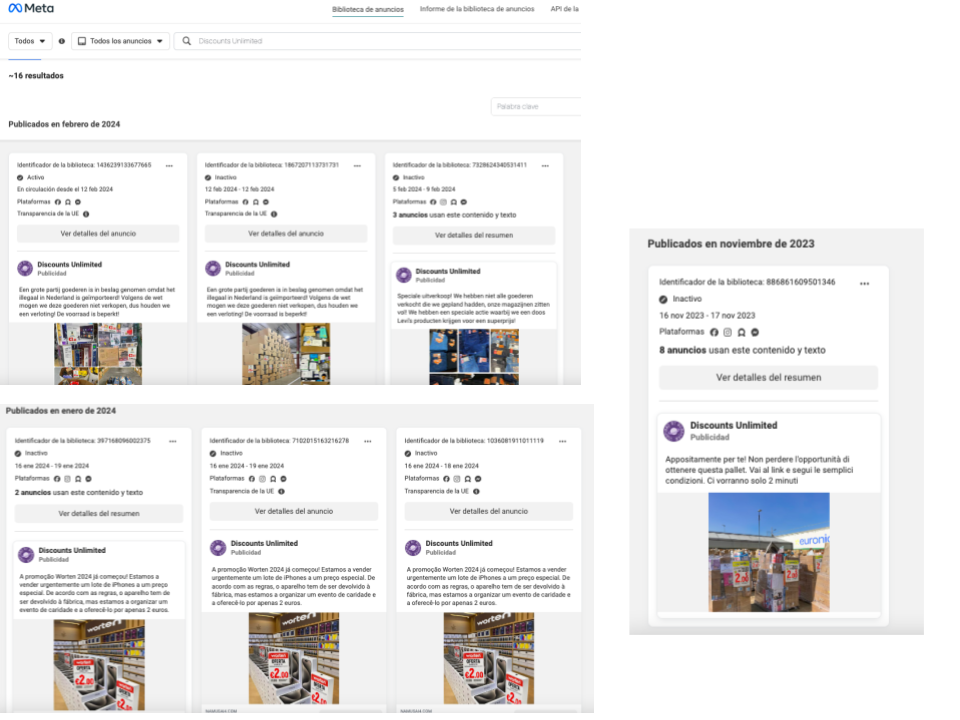Screen dimensions: 960x720
Task: Click the Discounts Unlimited avatar in ad 397168096002375
Action: [x=26, y=555]
